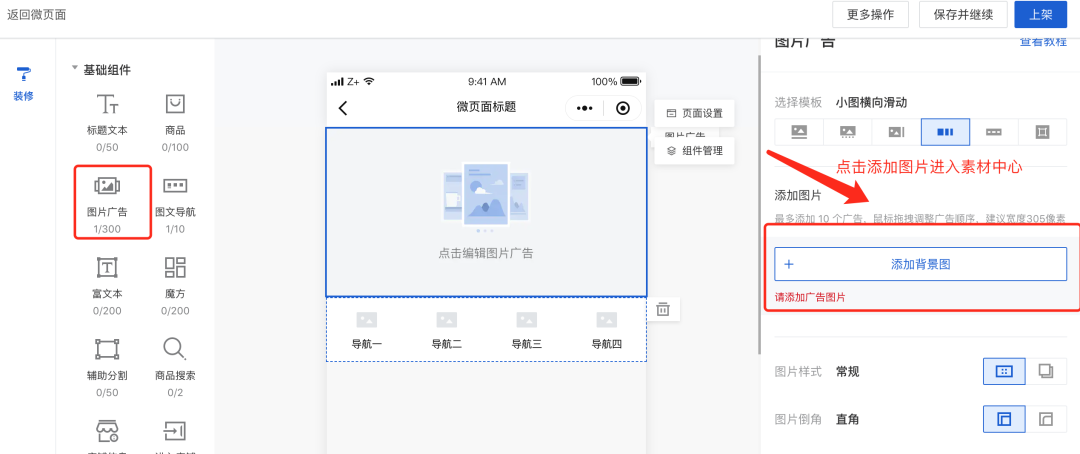The image size is (1080, 454).
Task: Click the phone preview back arrow
Action: coord(342,108)
